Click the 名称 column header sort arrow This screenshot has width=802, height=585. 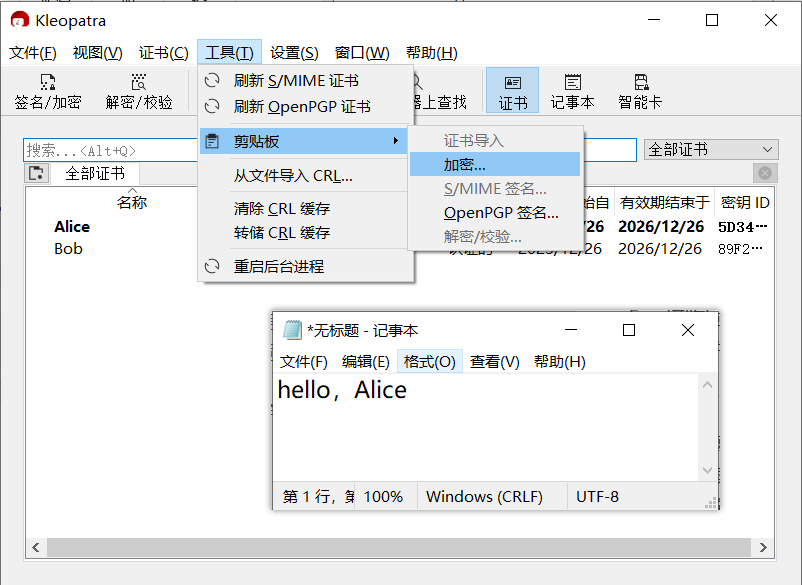click(x=132, y=190)
